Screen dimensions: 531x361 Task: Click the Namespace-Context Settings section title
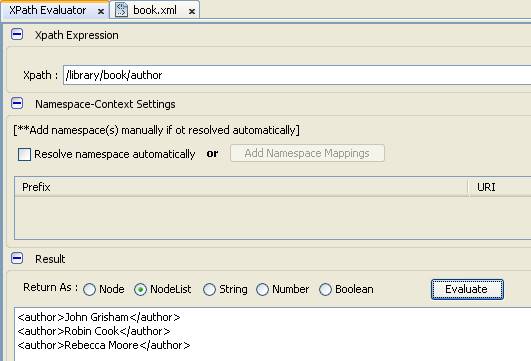pyautogui.click(x=105, y=104)
